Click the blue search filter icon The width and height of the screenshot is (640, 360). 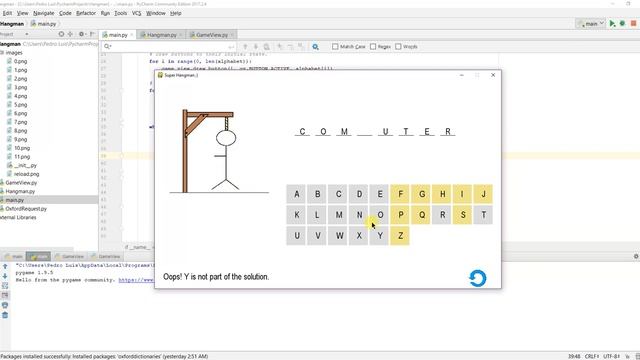pos(316,47)
